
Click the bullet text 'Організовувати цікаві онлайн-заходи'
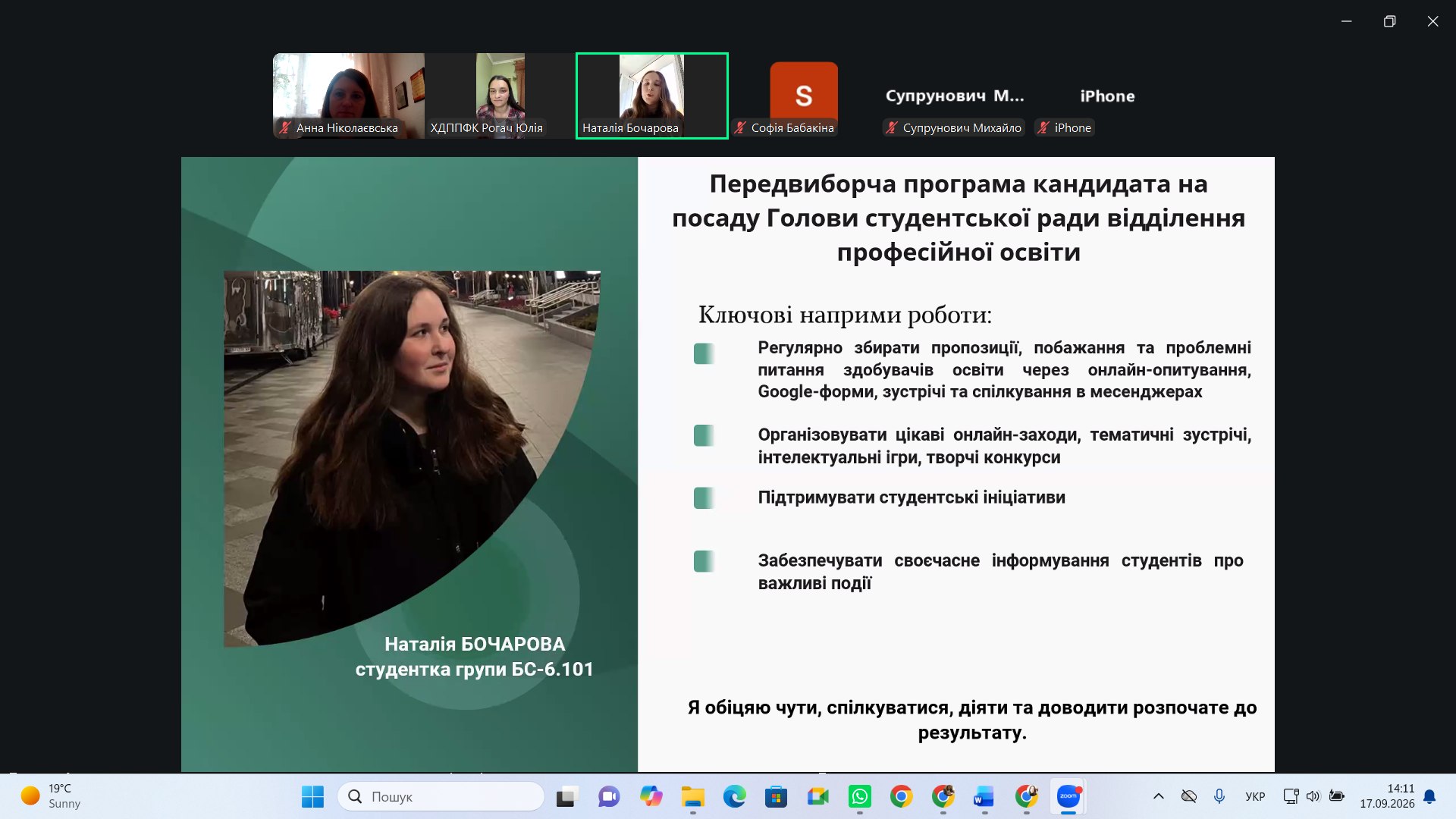tap(1004, 446)
